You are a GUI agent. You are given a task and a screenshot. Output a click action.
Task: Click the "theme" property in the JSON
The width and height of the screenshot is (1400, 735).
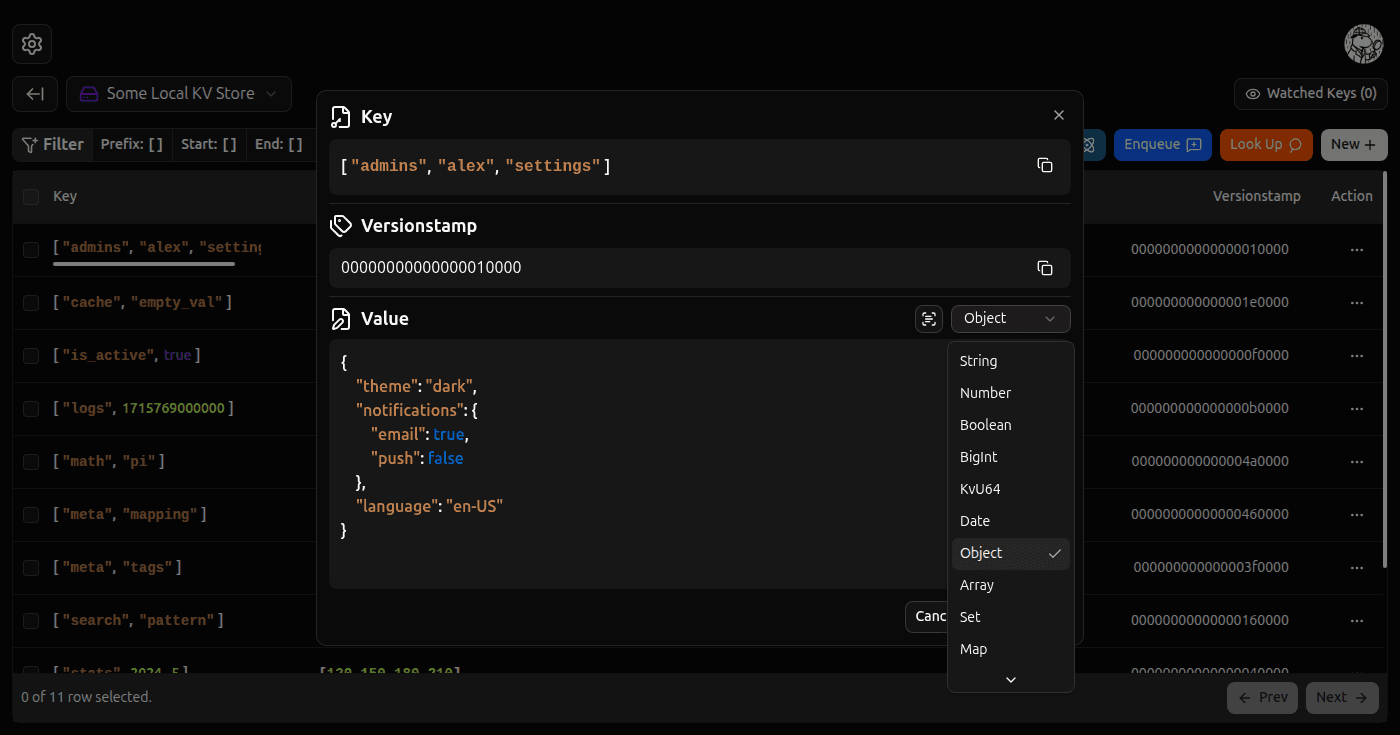[x=386, y=386]
